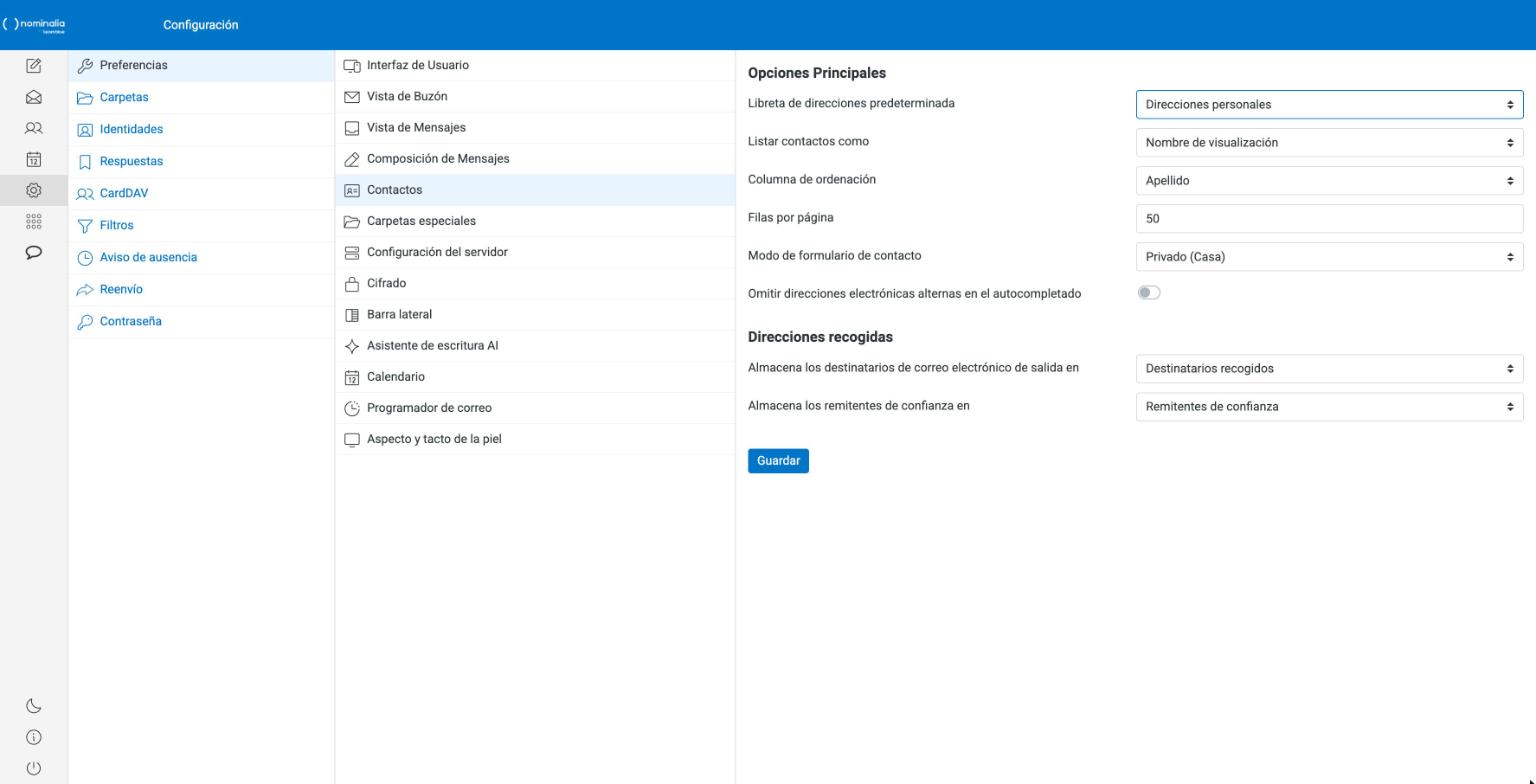Open Configuración del servidor section
The width and height of the screenshot is (1536, 784).
click(x=535, y=252)
